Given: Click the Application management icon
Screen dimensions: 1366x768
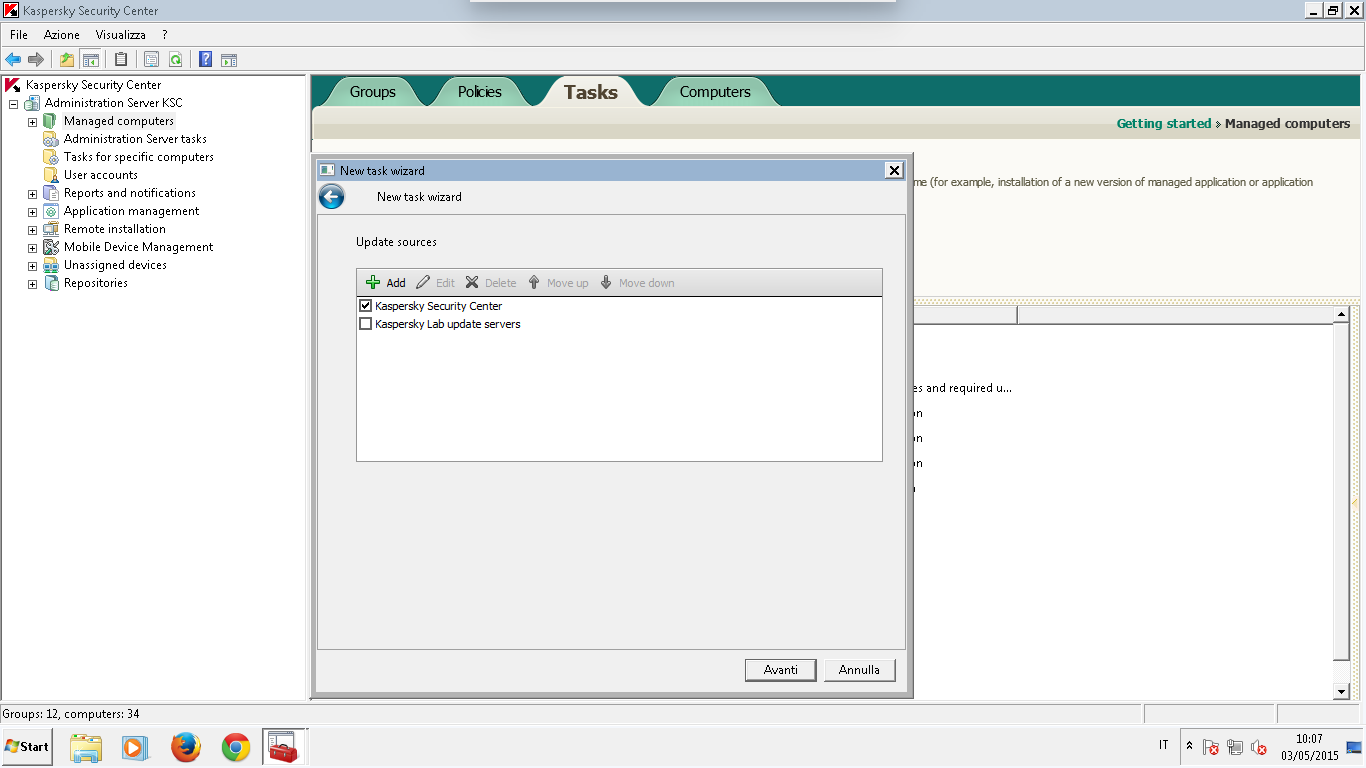Looking at the screenshot, I should (51, 211).
